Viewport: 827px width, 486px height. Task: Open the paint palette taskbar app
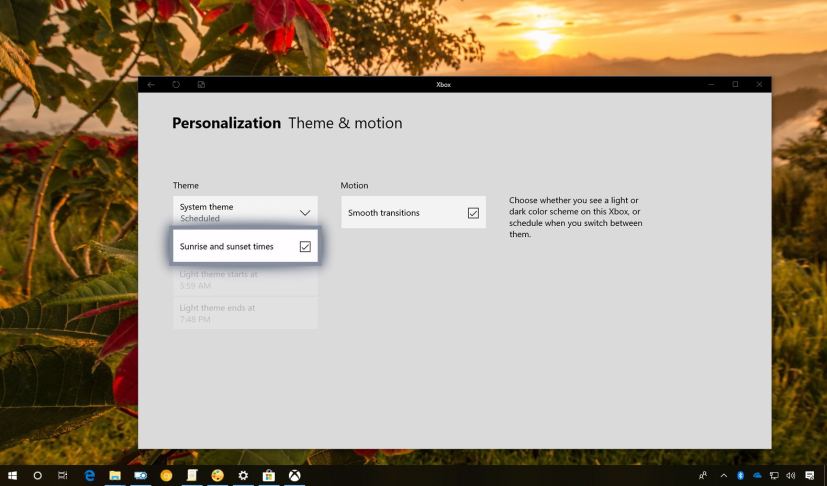tap(217, 475)
